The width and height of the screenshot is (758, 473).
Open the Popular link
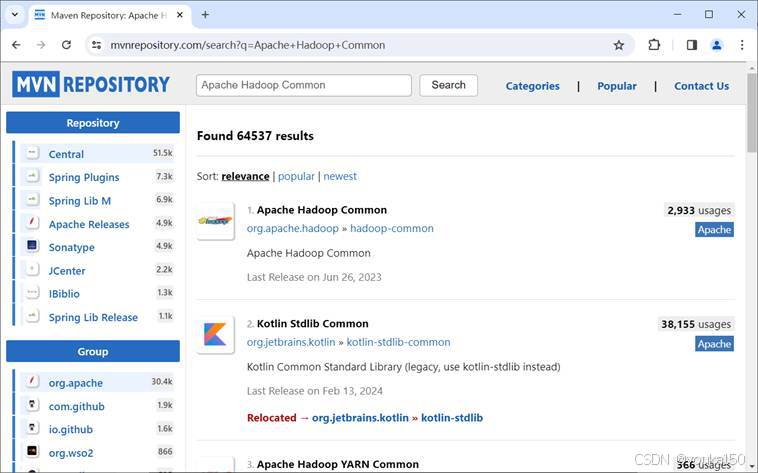617,86
